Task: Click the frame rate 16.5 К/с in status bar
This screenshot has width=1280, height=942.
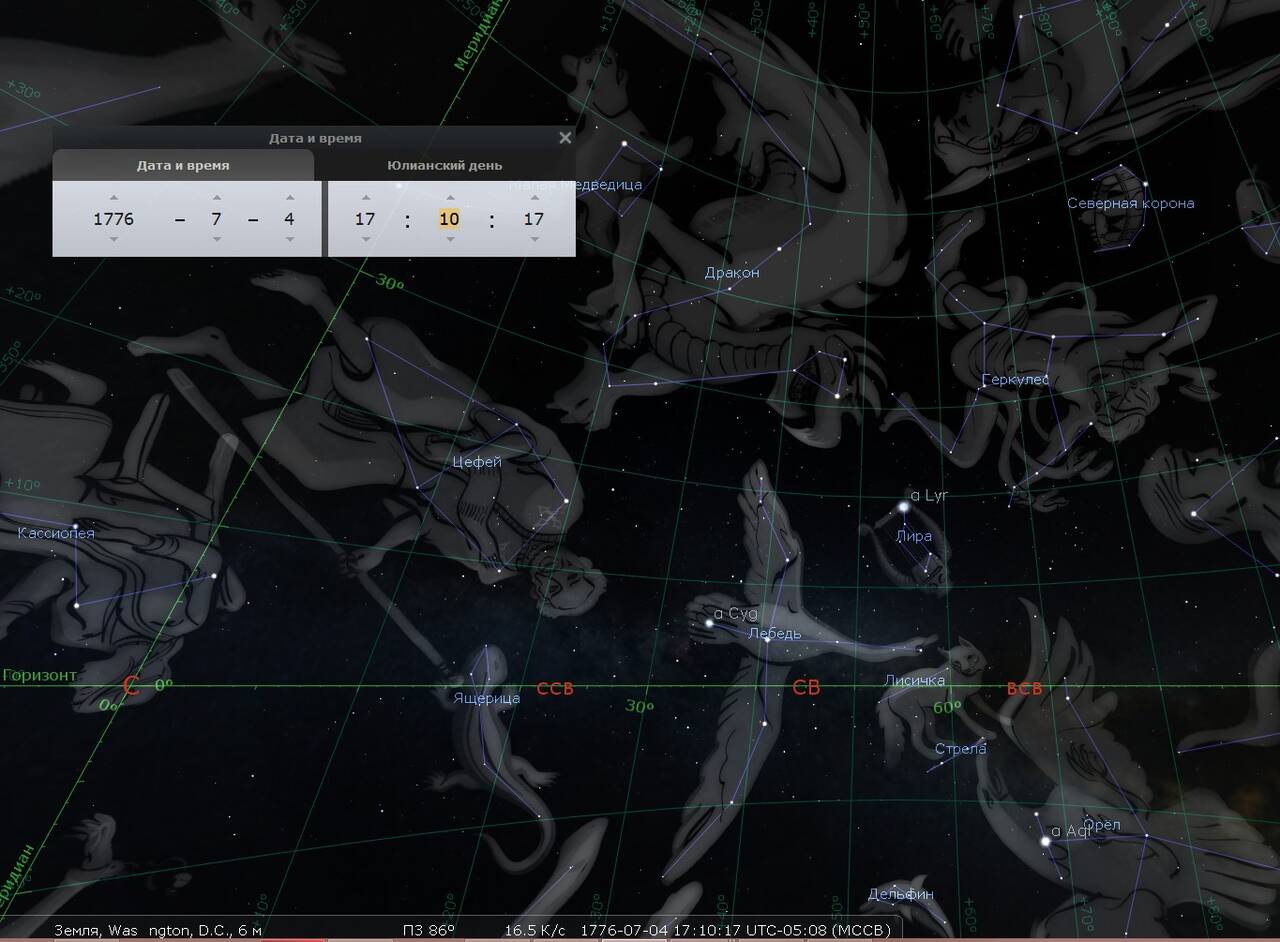Action: [534, 931]
